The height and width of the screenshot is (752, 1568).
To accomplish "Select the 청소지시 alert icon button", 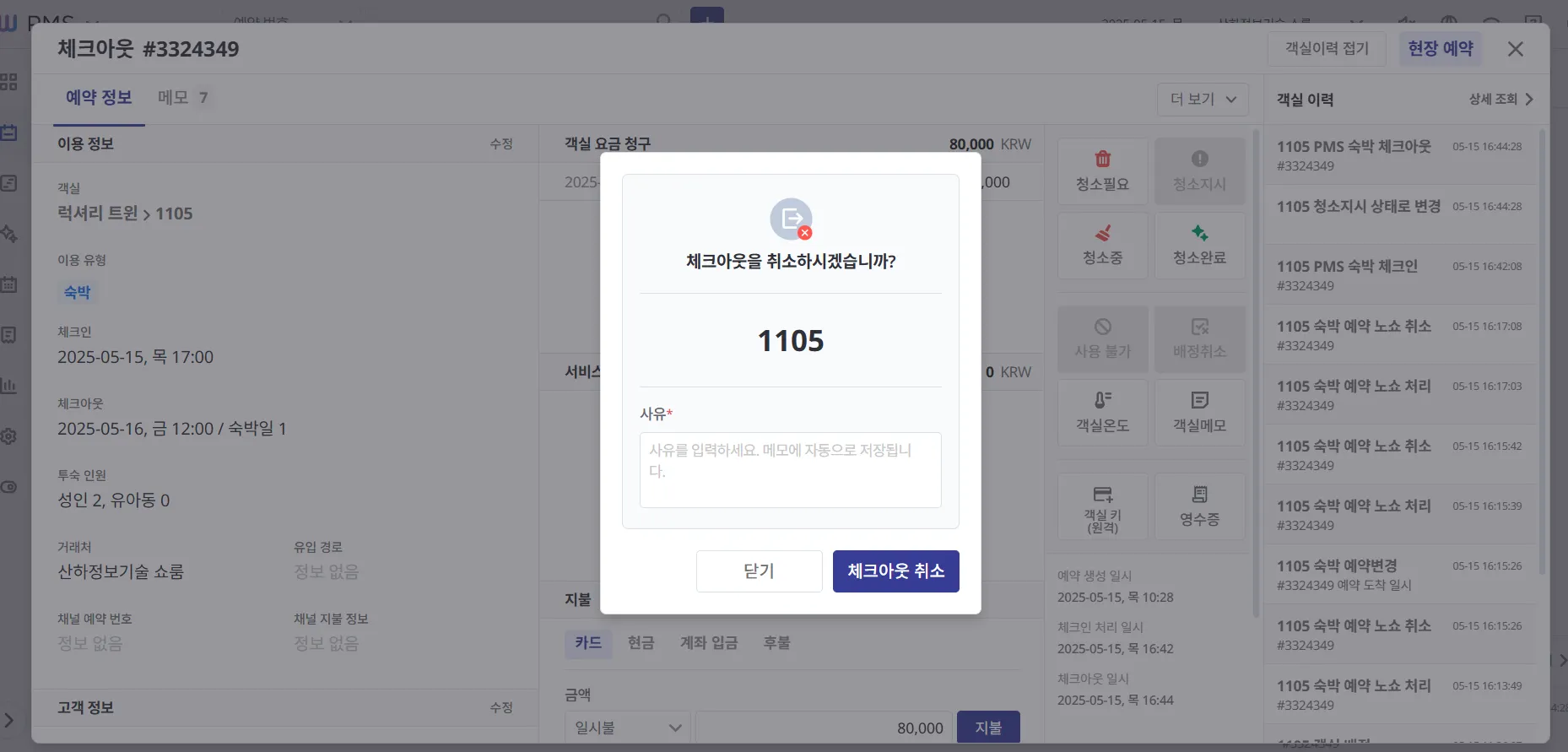I will coord(1199,171).
